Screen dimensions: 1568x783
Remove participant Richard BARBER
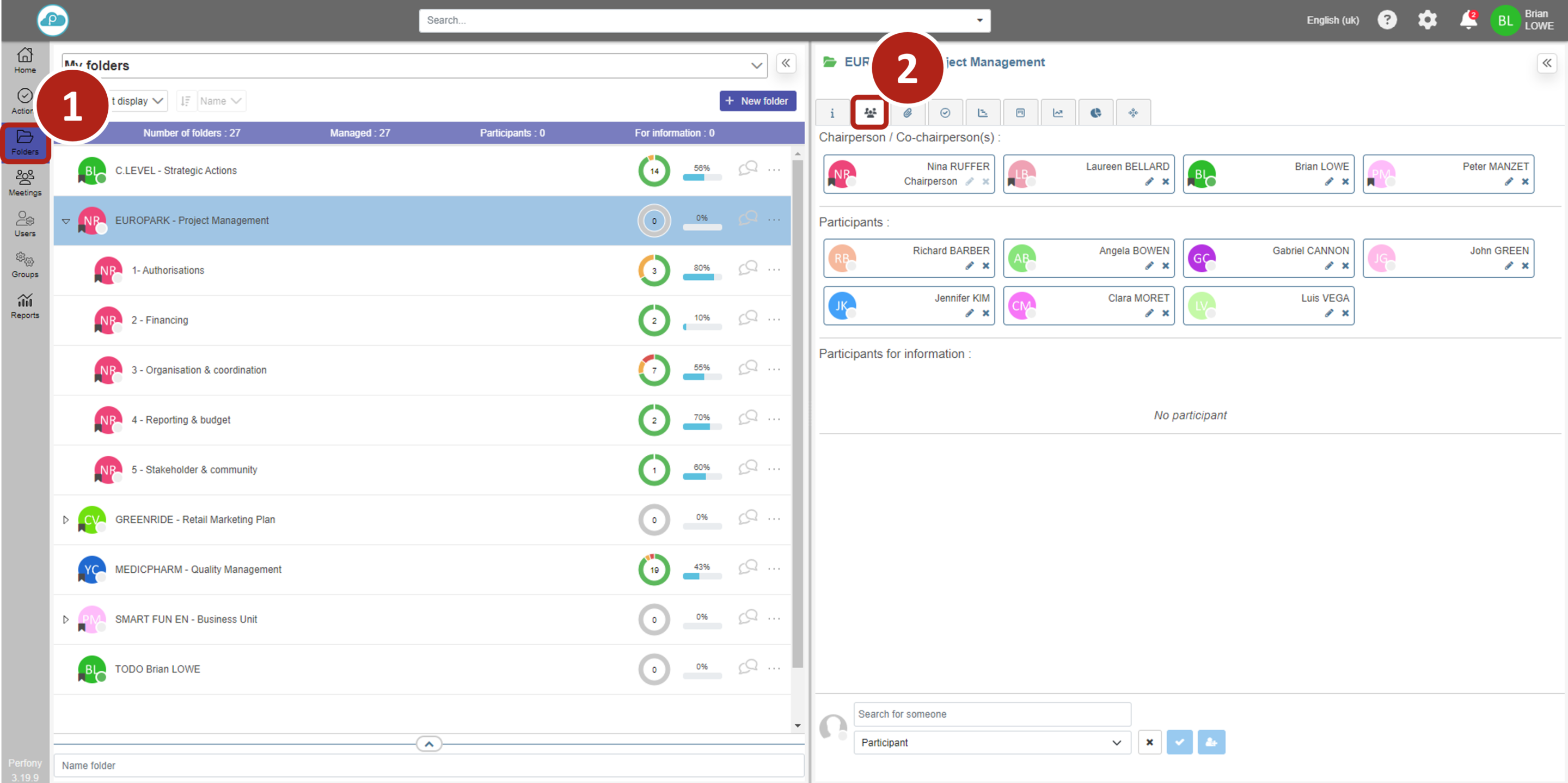[985, 266]
